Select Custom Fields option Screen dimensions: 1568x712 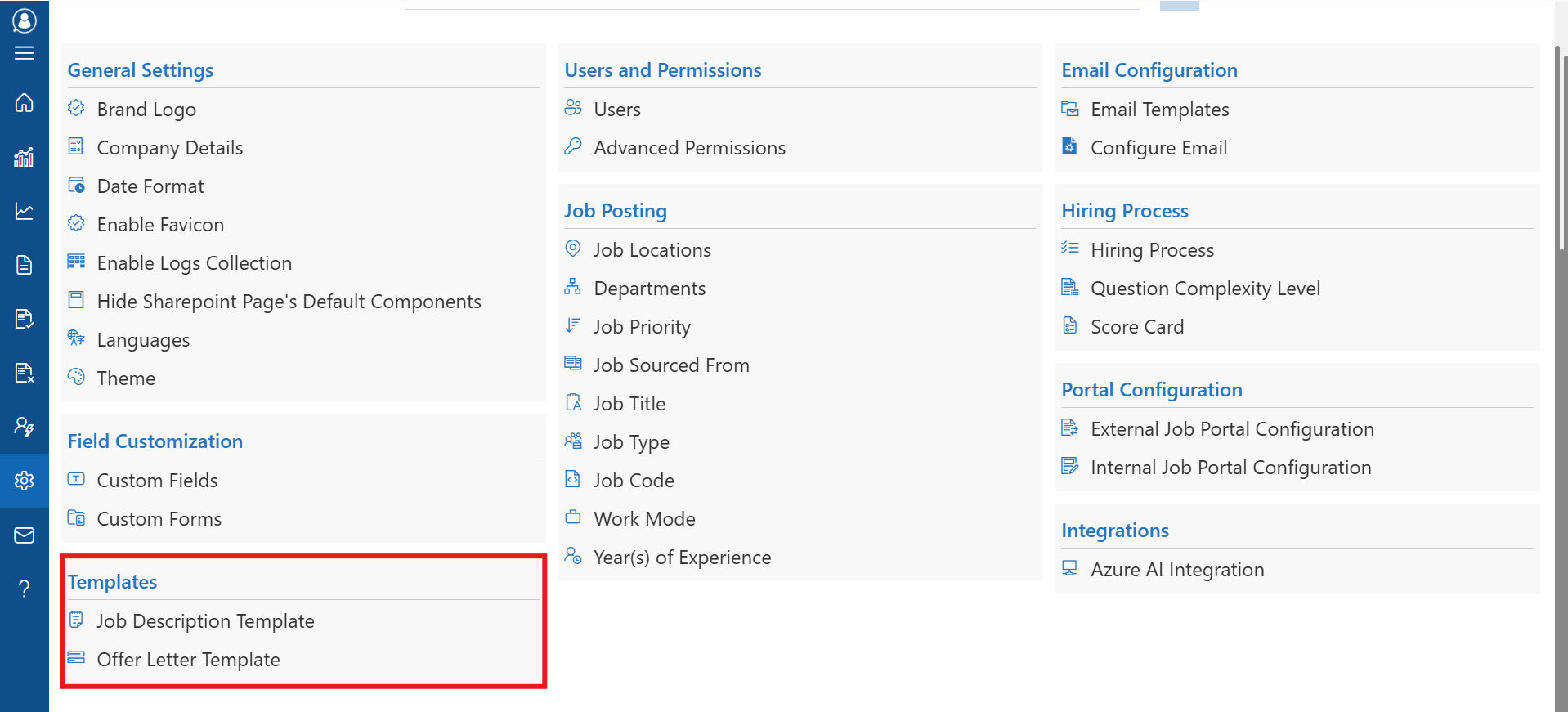pyautogui.click(x=157, y=481)
